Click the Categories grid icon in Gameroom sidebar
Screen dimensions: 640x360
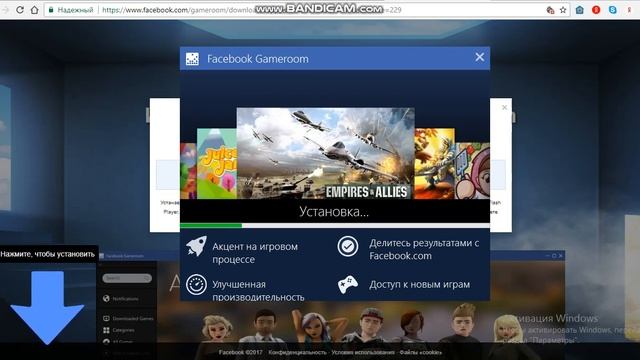pyautogui.click(x=106, y=330)
